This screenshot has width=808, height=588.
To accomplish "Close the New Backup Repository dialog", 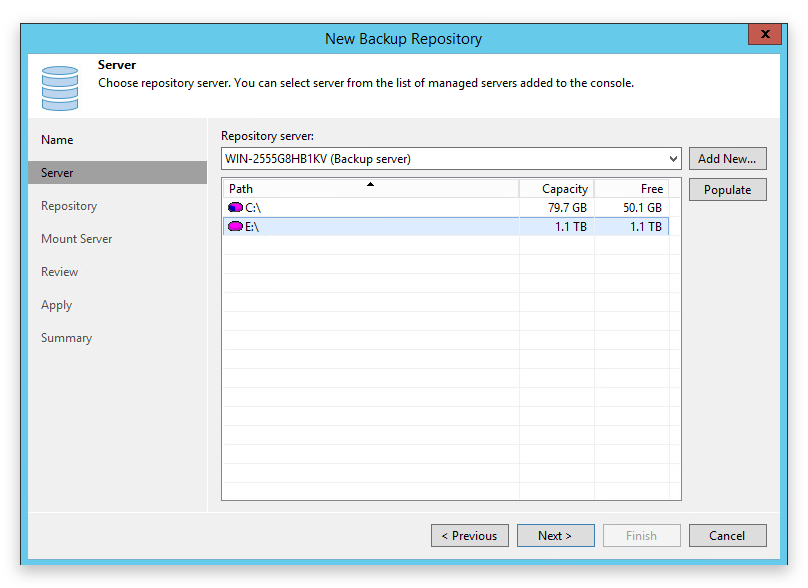I will coord(765,34).
